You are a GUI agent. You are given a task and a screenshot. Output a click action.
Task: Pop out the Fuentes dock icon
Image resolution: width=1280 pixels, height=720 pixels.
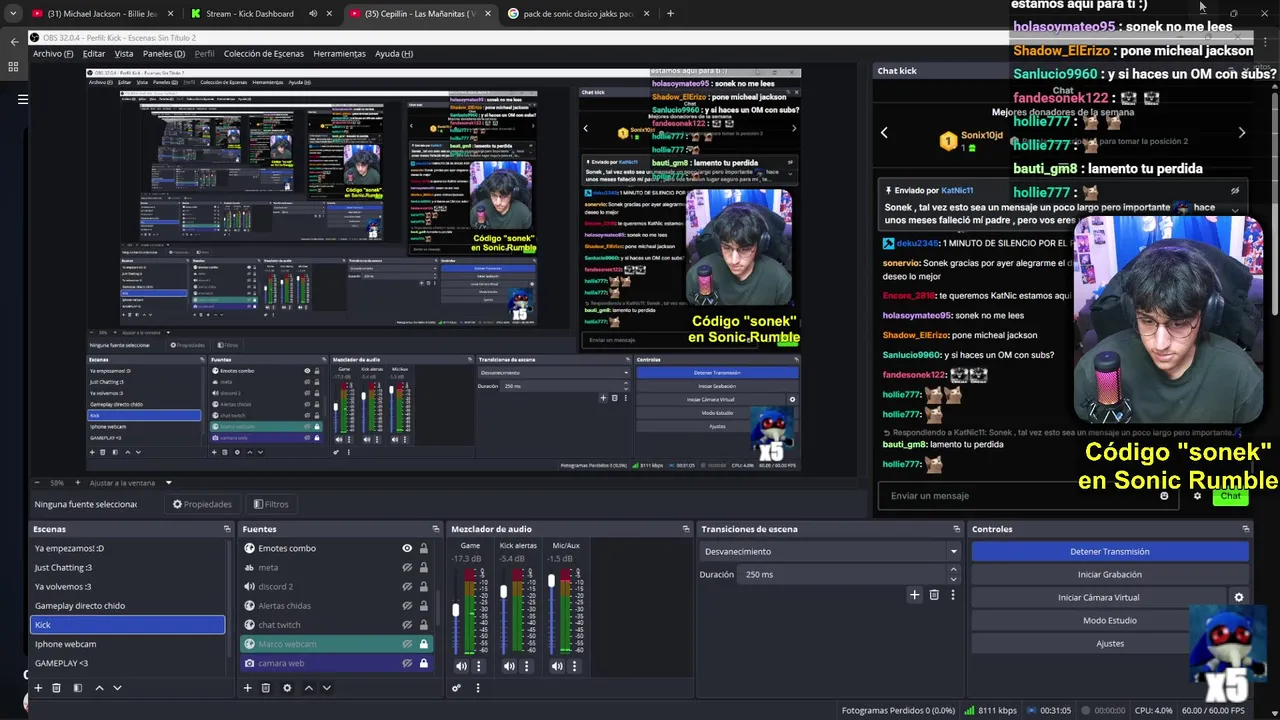point(435,529)
